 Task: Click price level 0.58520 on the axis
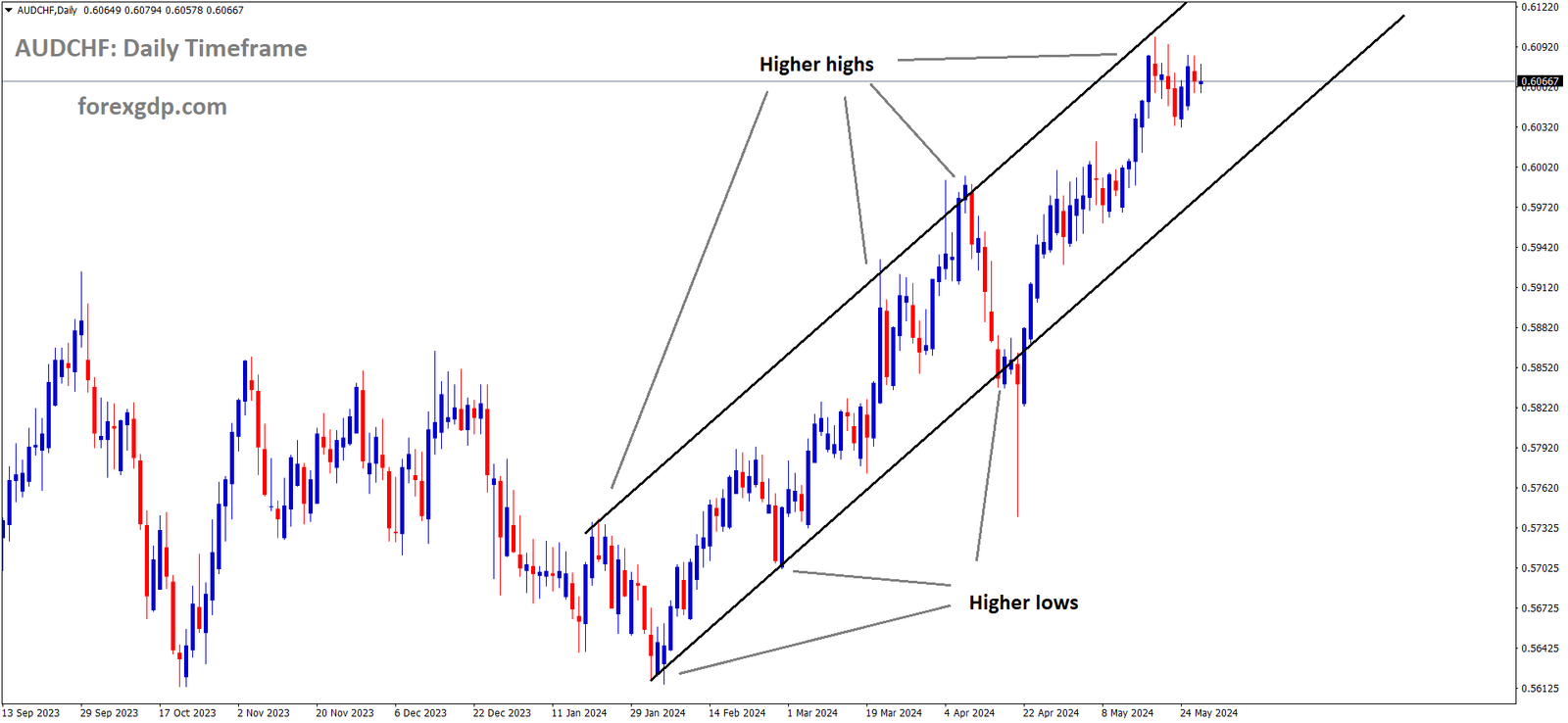pyautogui.click(x=1540, y=368)
